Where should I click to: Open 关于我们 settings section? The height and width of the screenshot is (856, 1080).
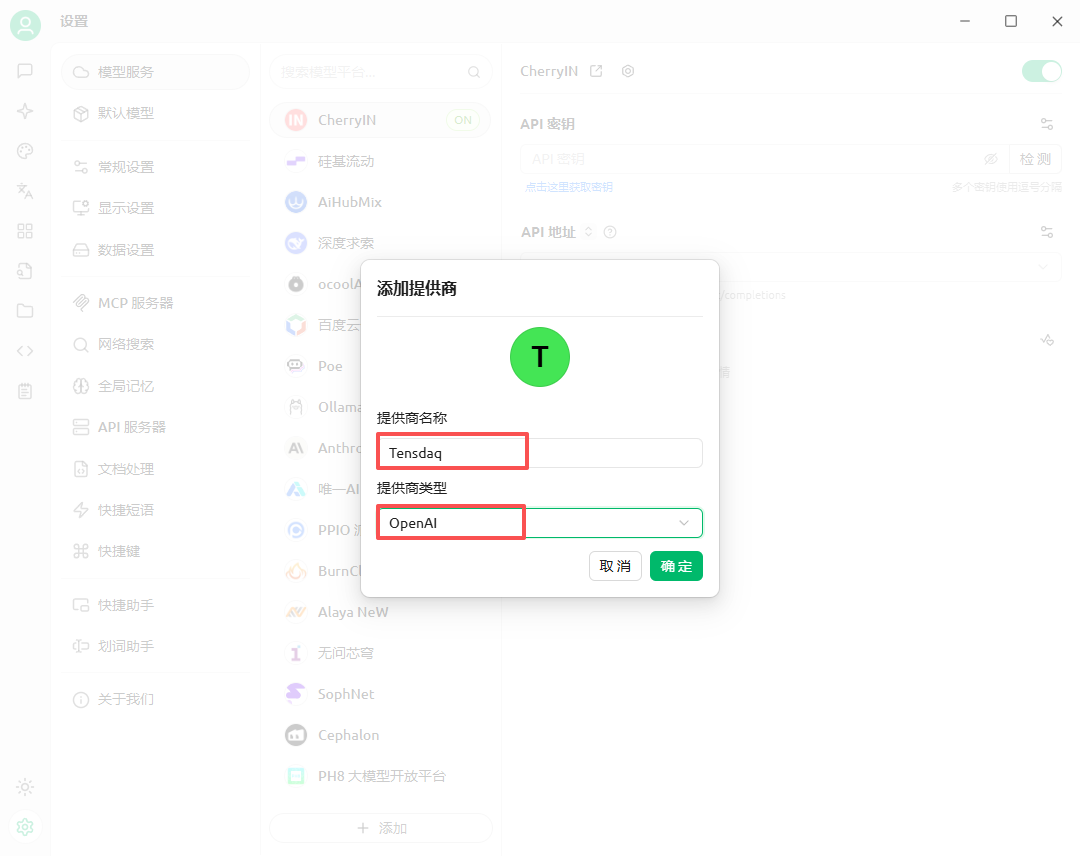tap(155, 699)
